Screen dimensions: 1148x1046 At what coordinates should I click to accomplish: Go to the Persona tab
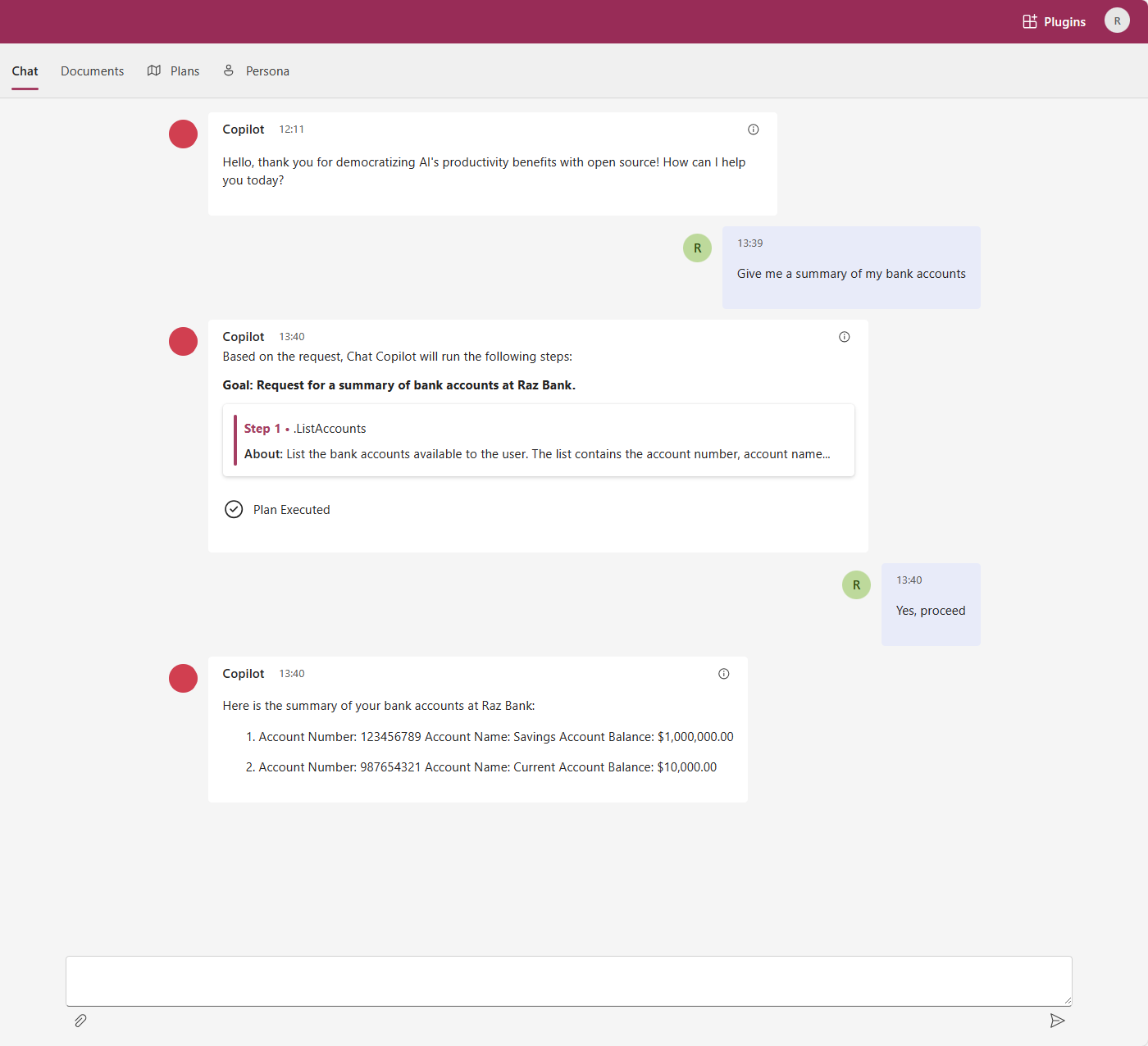pos(257,71)
